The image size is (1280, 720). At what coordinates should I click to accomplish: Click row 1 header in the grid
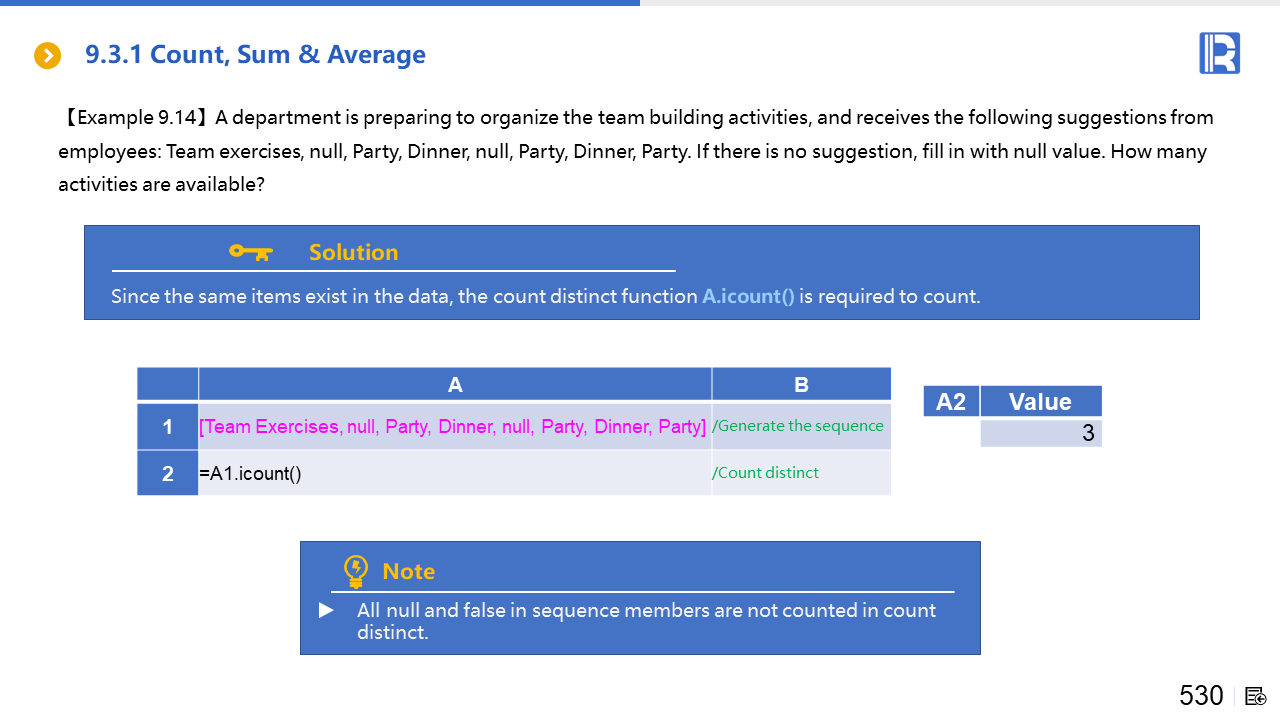[167, 427]
